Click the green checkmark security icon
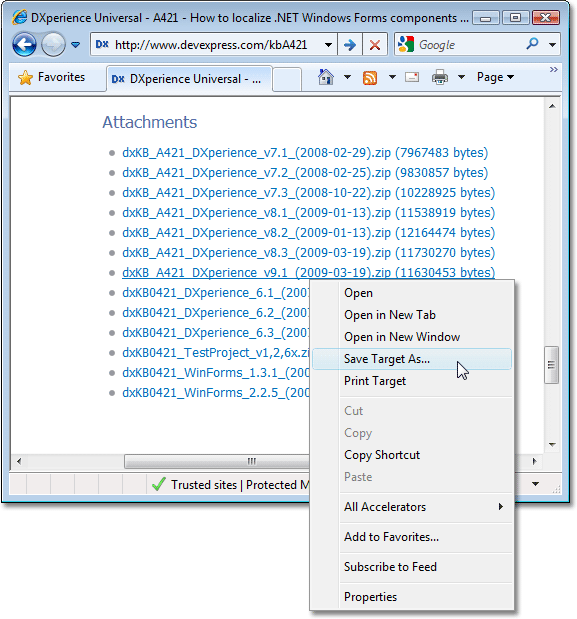The width and height of the screenshot is (577, 619). [x=159, y=484]
